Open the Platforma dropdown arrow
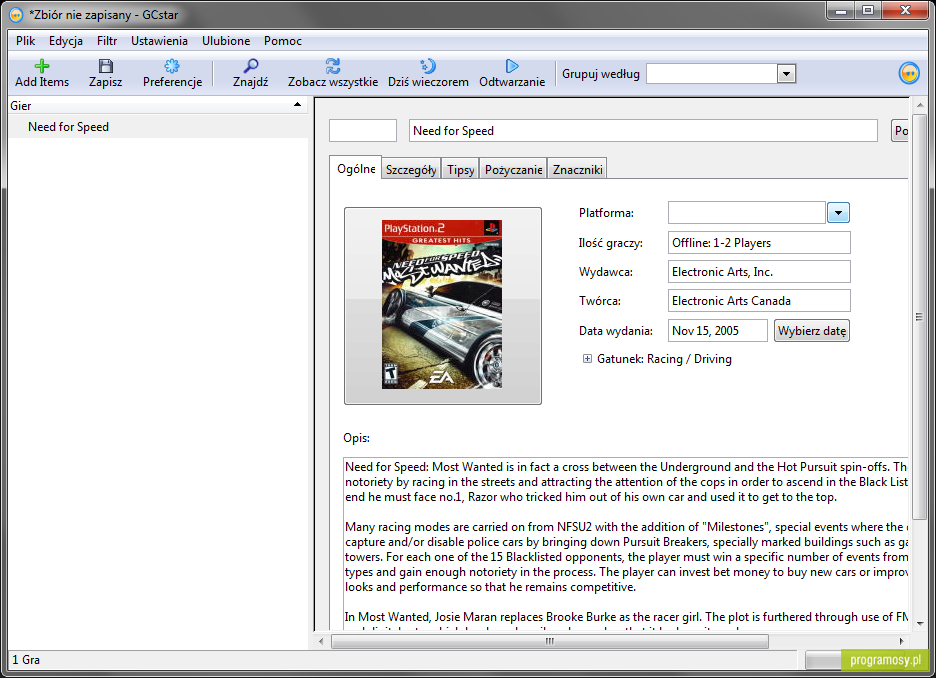The image size is (936, 678). [x=838, y=212]
